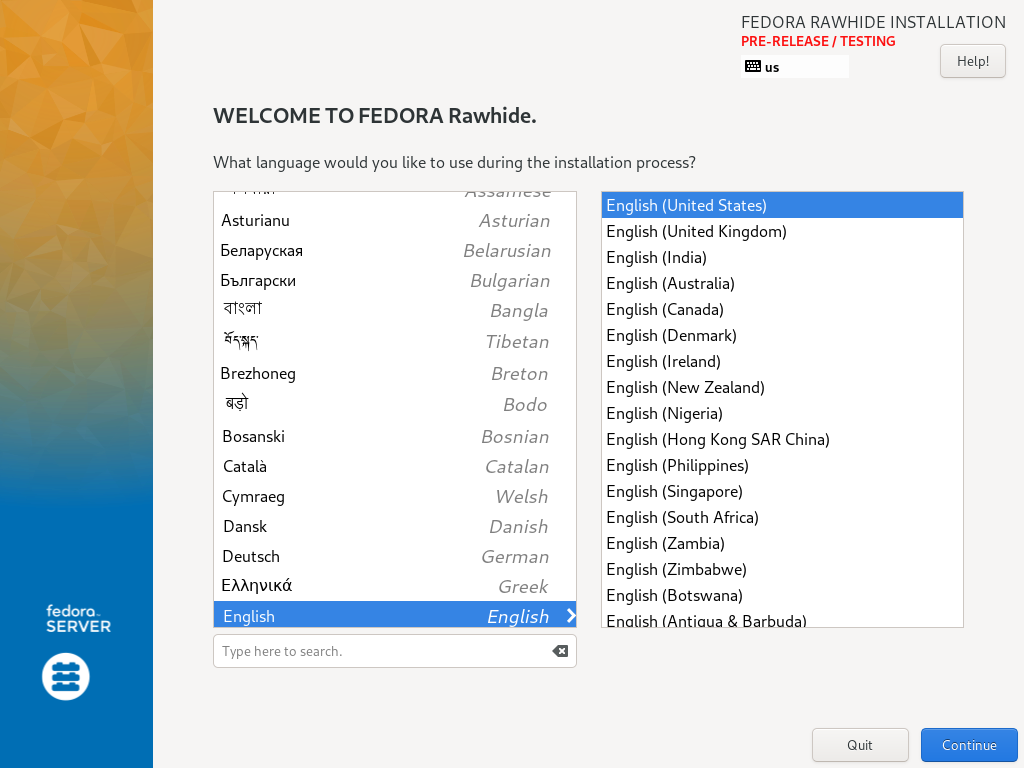Choose English (Botswana) locale

click(x=782, y=596)
